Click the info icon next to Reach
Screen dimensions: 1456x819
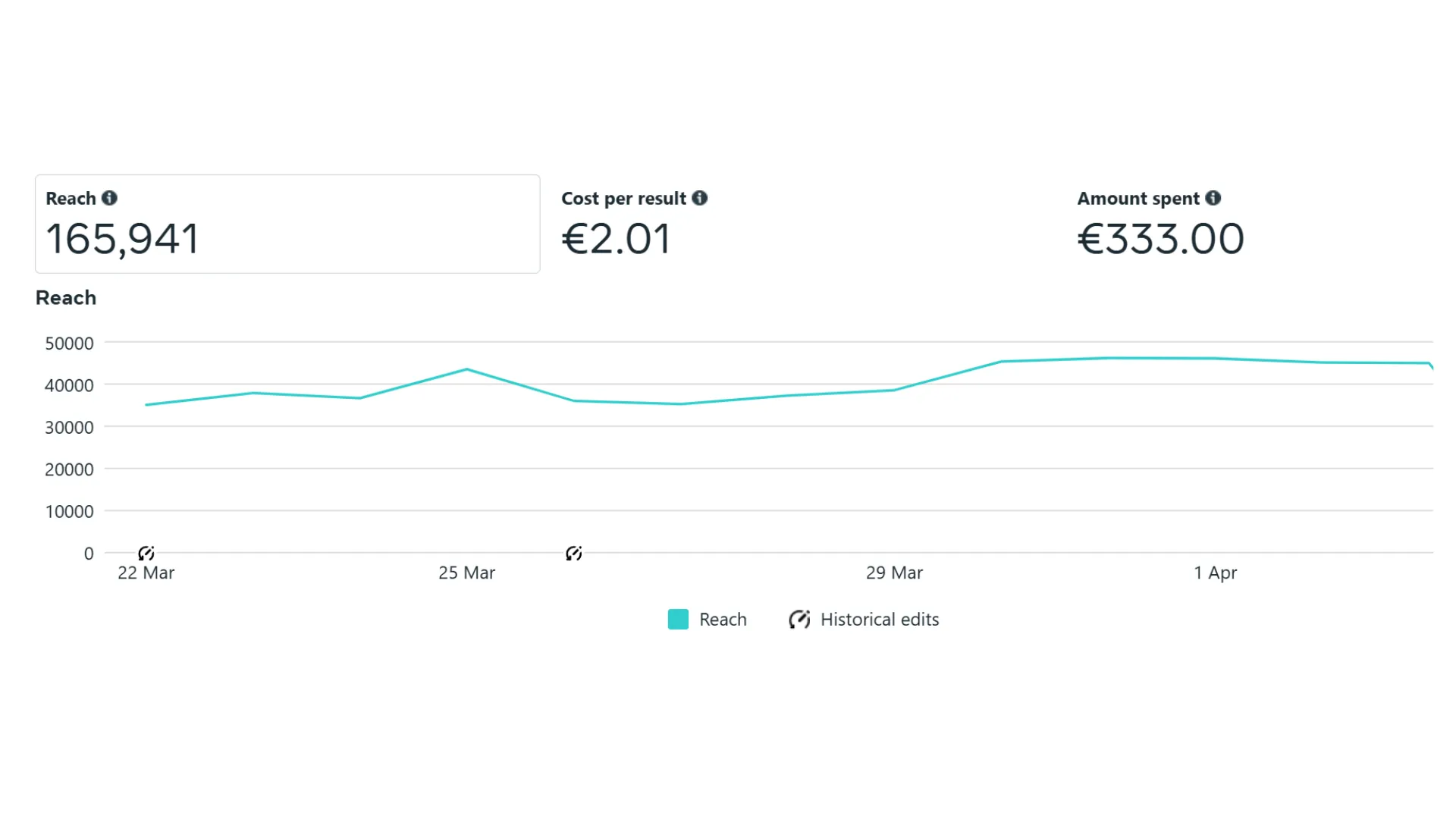[x=109, y=198]
